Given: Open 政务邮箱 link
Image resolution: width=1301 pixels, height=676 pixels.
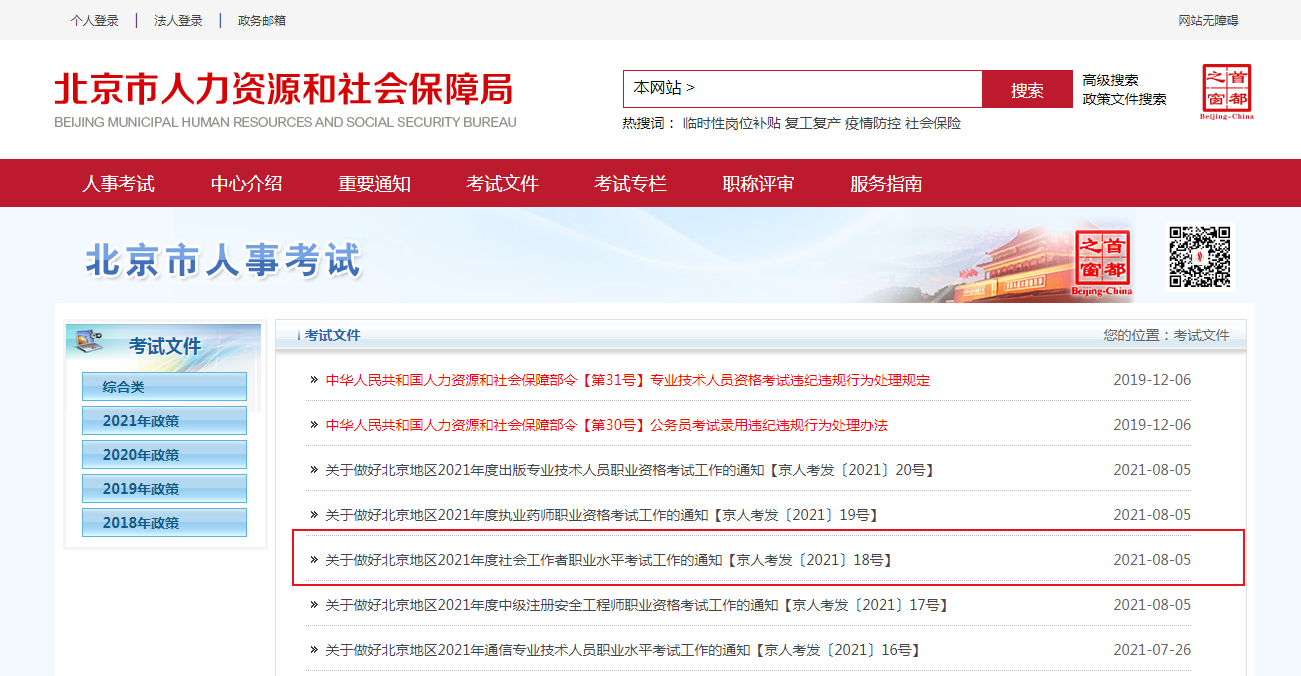Looking at the screenshot, I should tap(262, 20).
